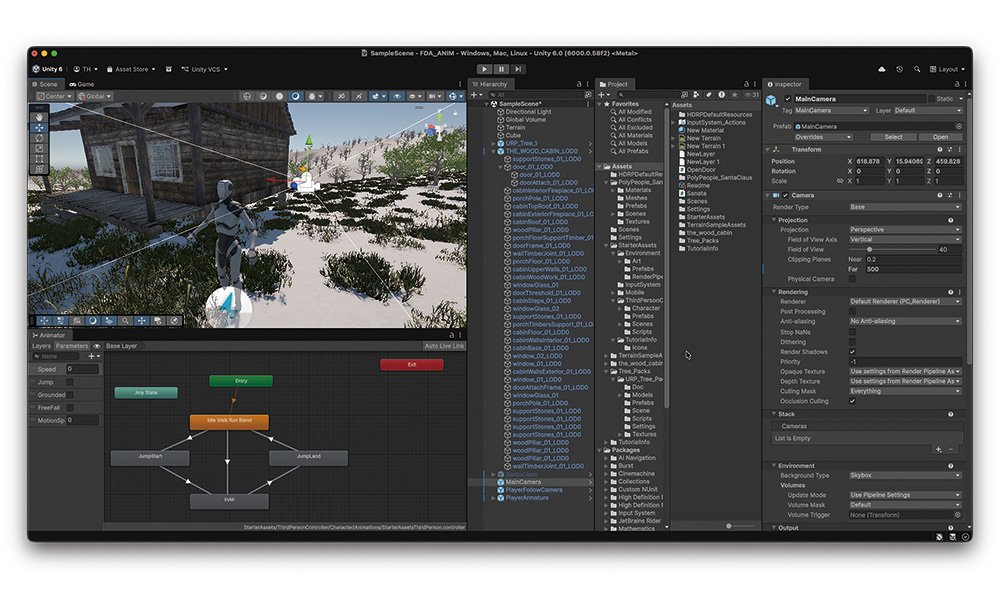The height and width of the screenshot is (606, 1000).
Task: Select the Entry state node
Action: tap(241, 381)
